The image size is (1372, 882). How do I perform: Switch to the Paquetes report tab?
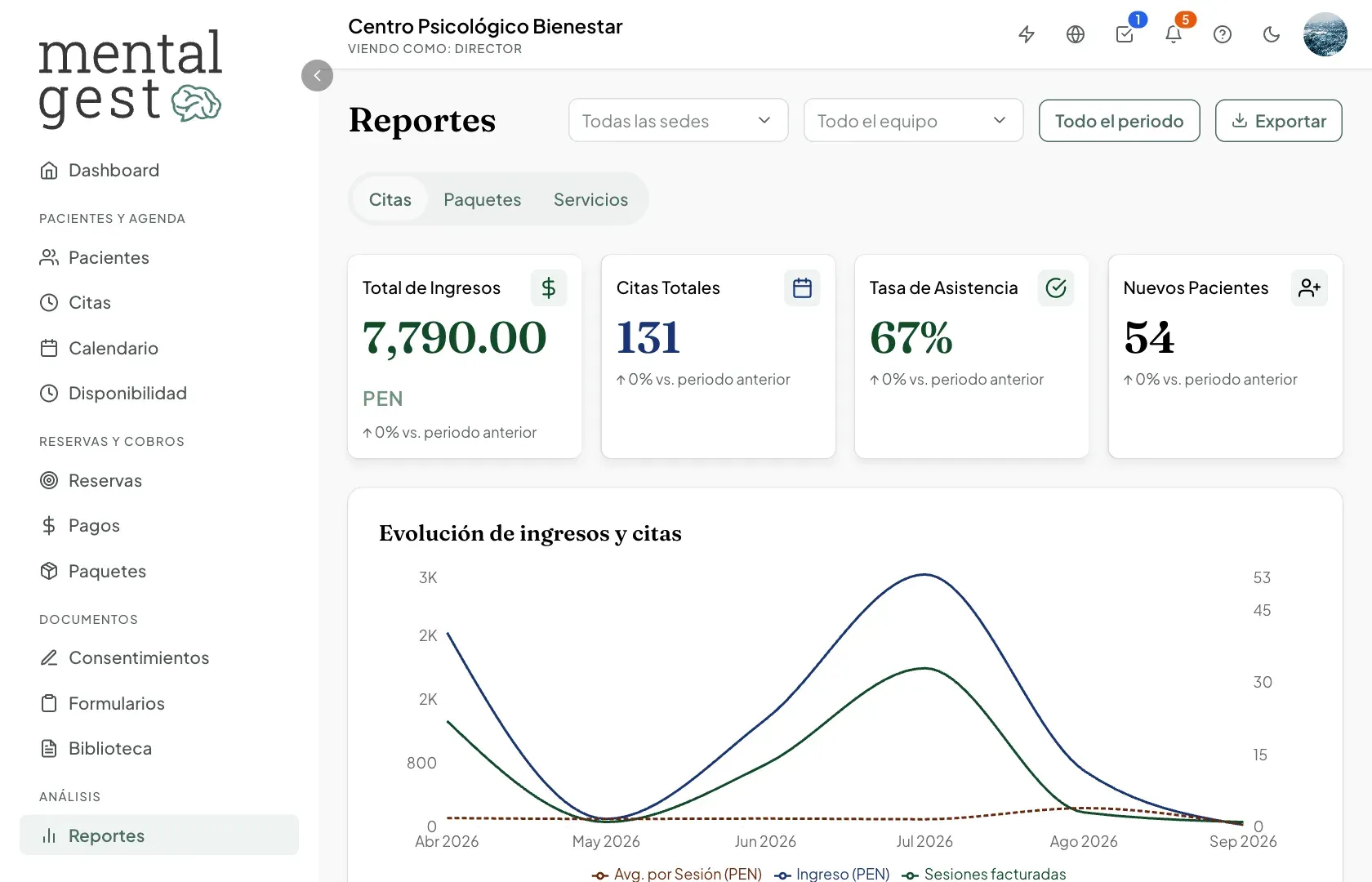482,199
